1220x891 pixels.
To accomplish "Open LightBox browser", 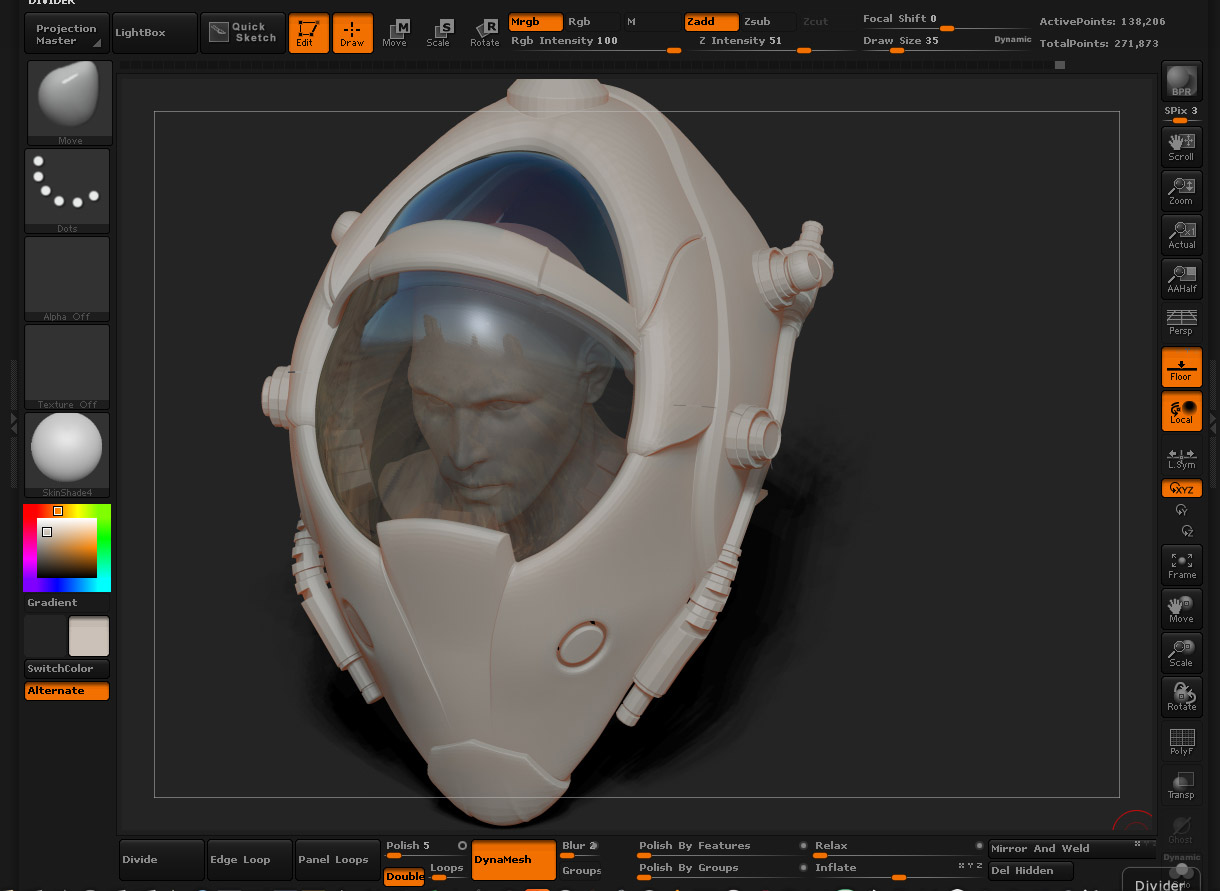I will [x=154, y=33].
